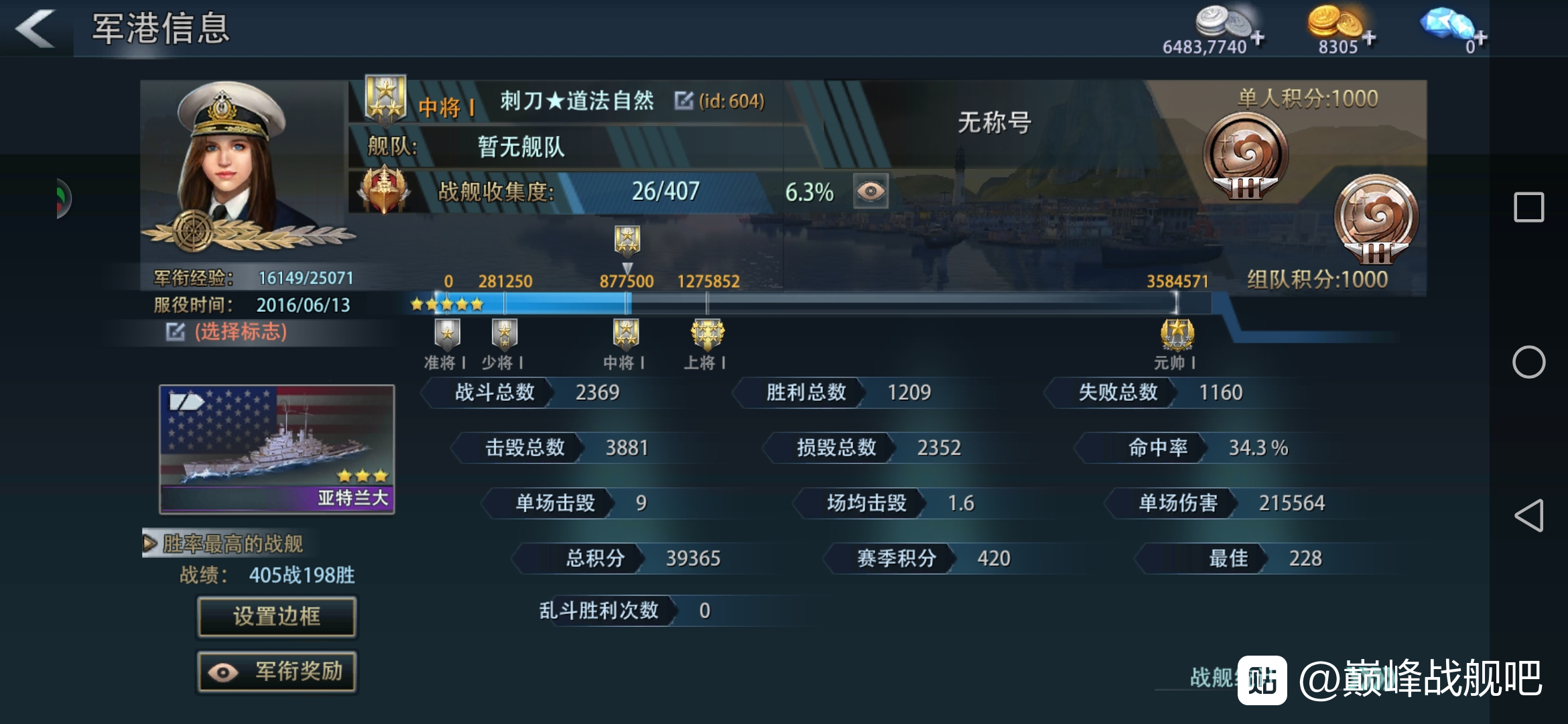Open the 战舰 link at the bottom right
The width and height of the screenshot is (1568, 724).
pos(1213,678)
